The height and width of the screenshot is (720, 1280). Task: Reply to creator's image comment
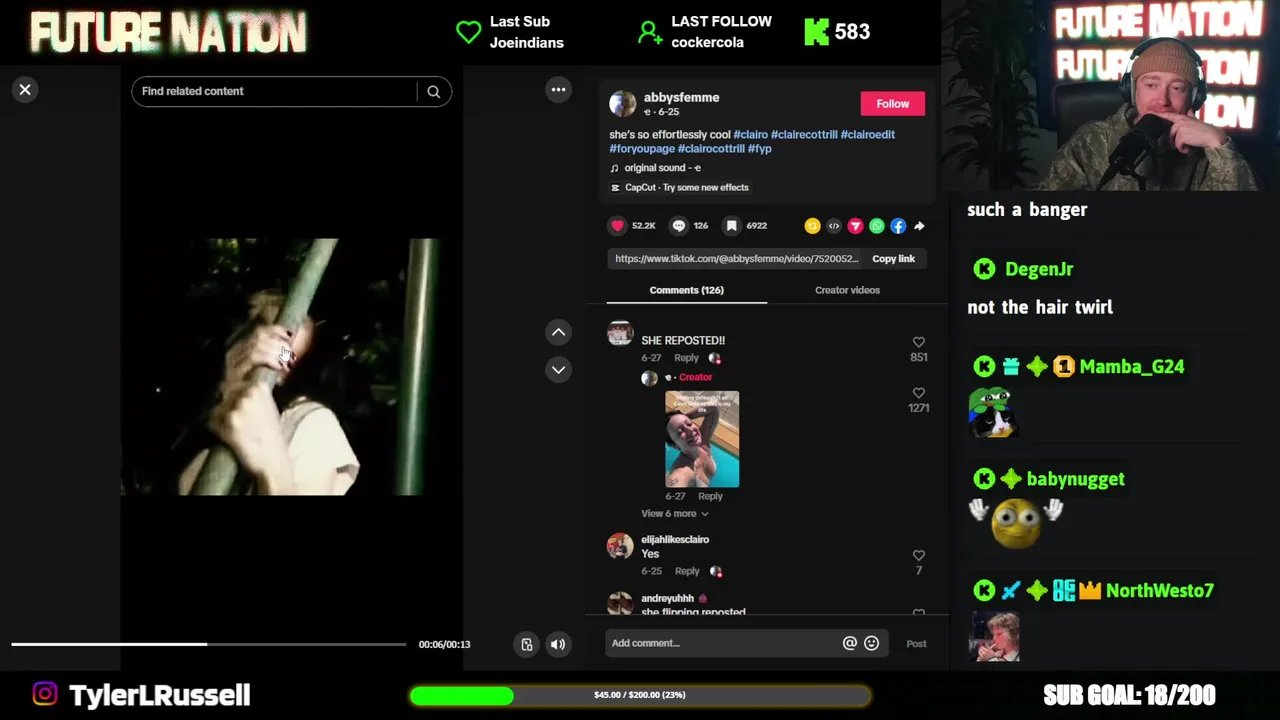710,497
